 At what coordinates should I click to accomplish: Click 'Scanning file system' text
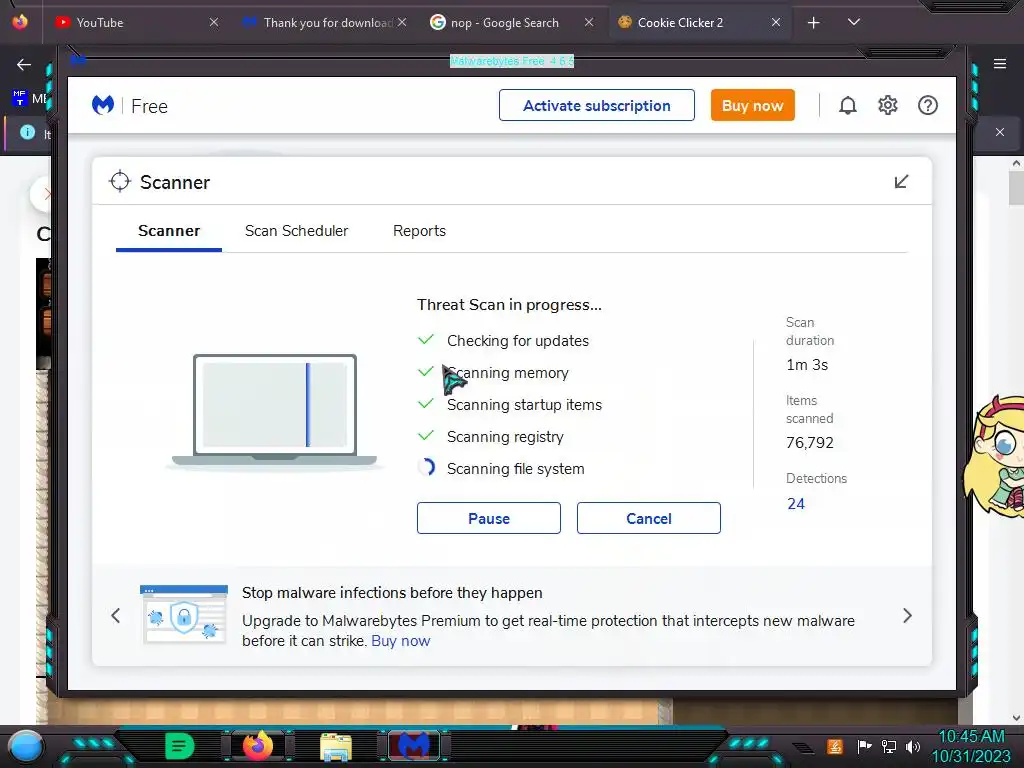pyautogui.click(x=515, y=469)
